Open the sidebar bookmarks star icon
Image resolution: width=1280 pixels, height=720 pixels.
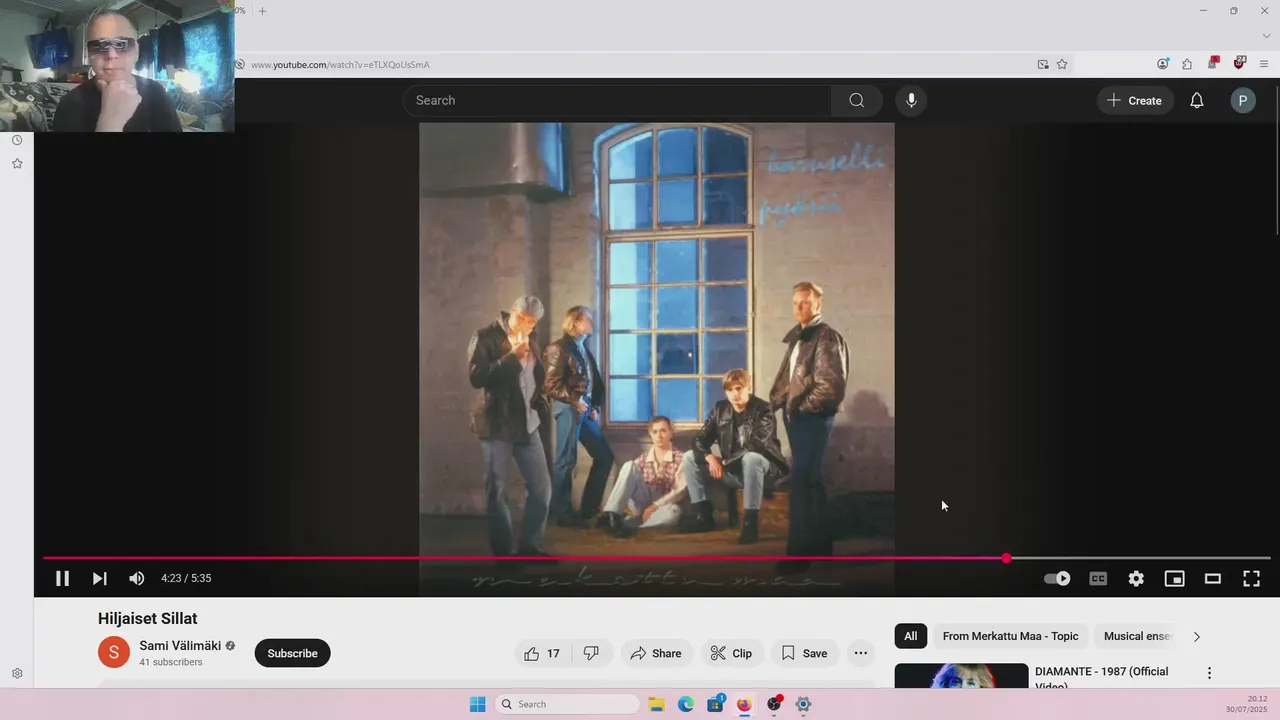coord(17,163)
